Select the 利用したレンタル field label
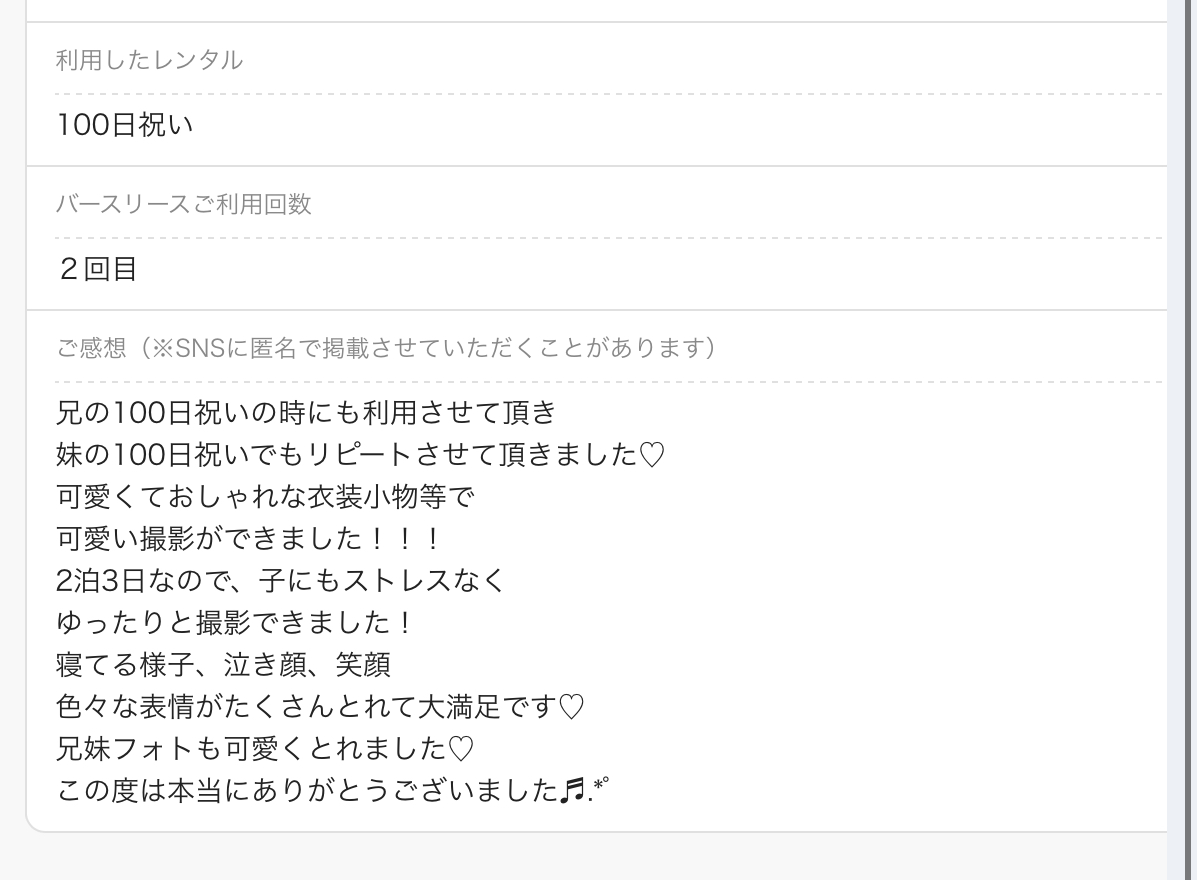This screenshot has width=1197, height=880. [x=149, y=60]
